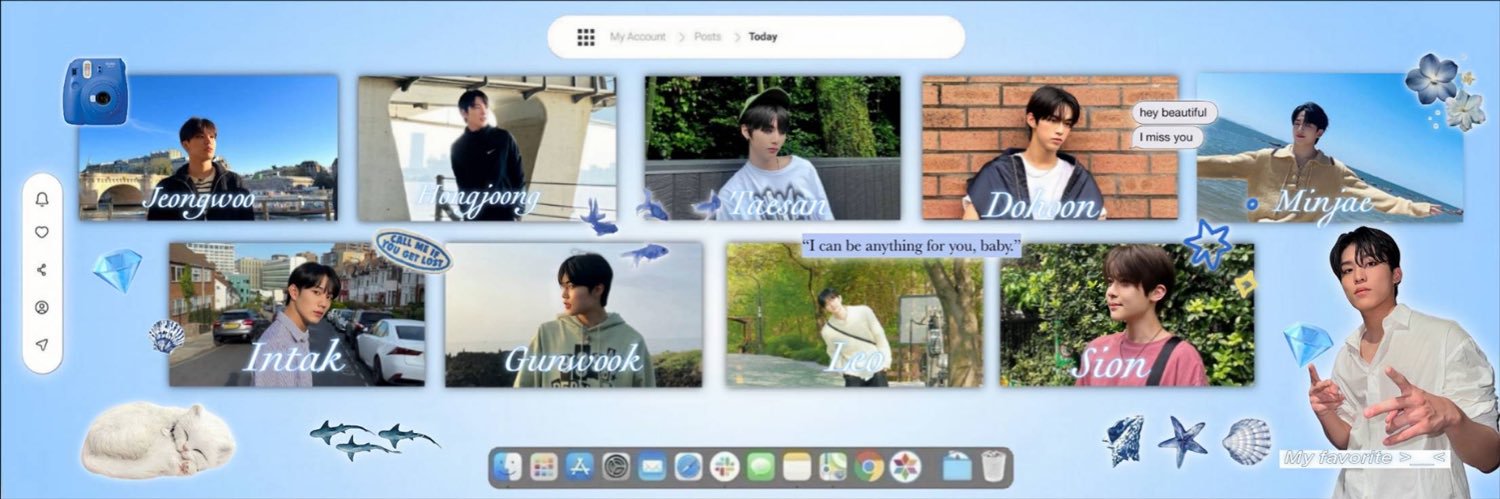Click the "hey beautiful" message bubble

click(1174, 112)
